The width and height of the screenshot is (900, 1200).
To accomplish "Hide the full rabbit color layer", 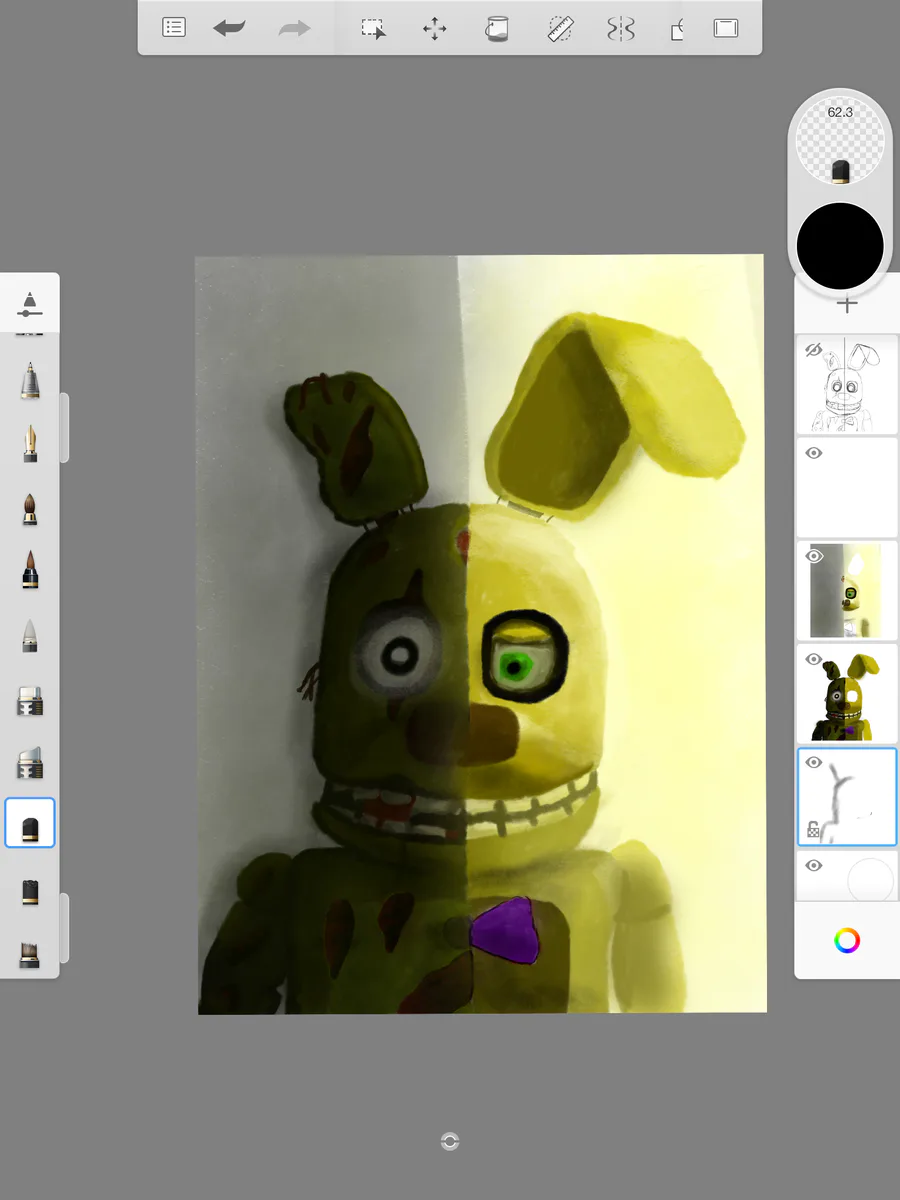I will click(x=813, y=659).
